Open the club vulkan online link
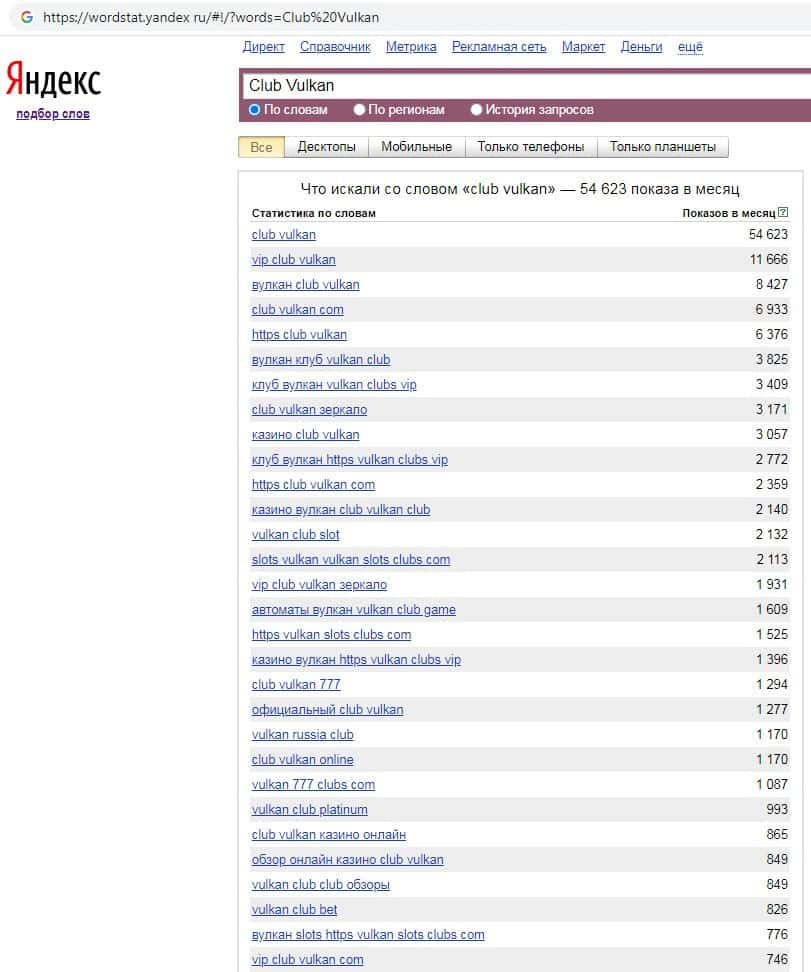The height and width of the screenshot is (972, 811). click(303, 759)
